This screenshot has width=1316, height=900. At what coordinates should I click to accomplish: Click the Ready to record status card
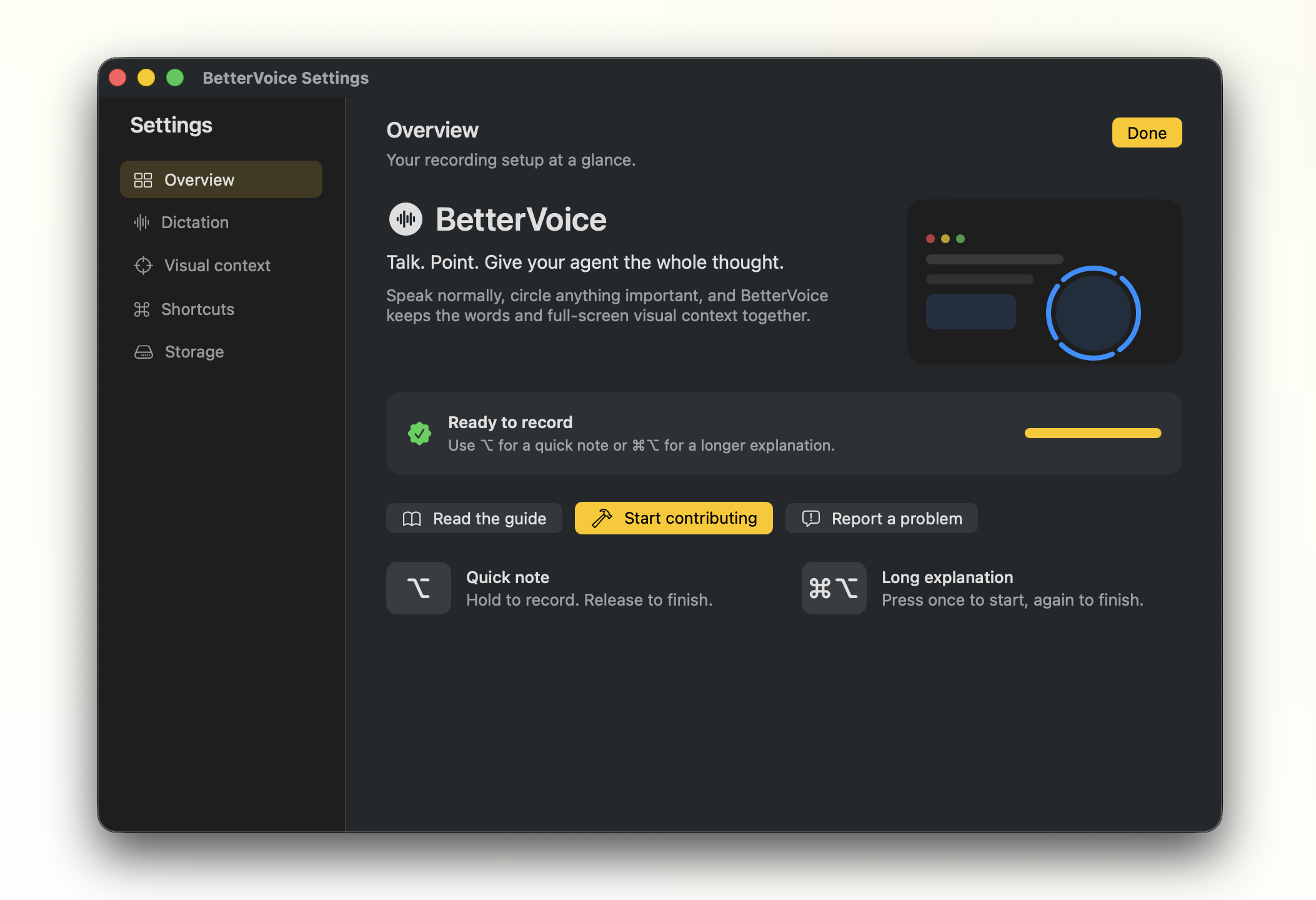[784, 433]
